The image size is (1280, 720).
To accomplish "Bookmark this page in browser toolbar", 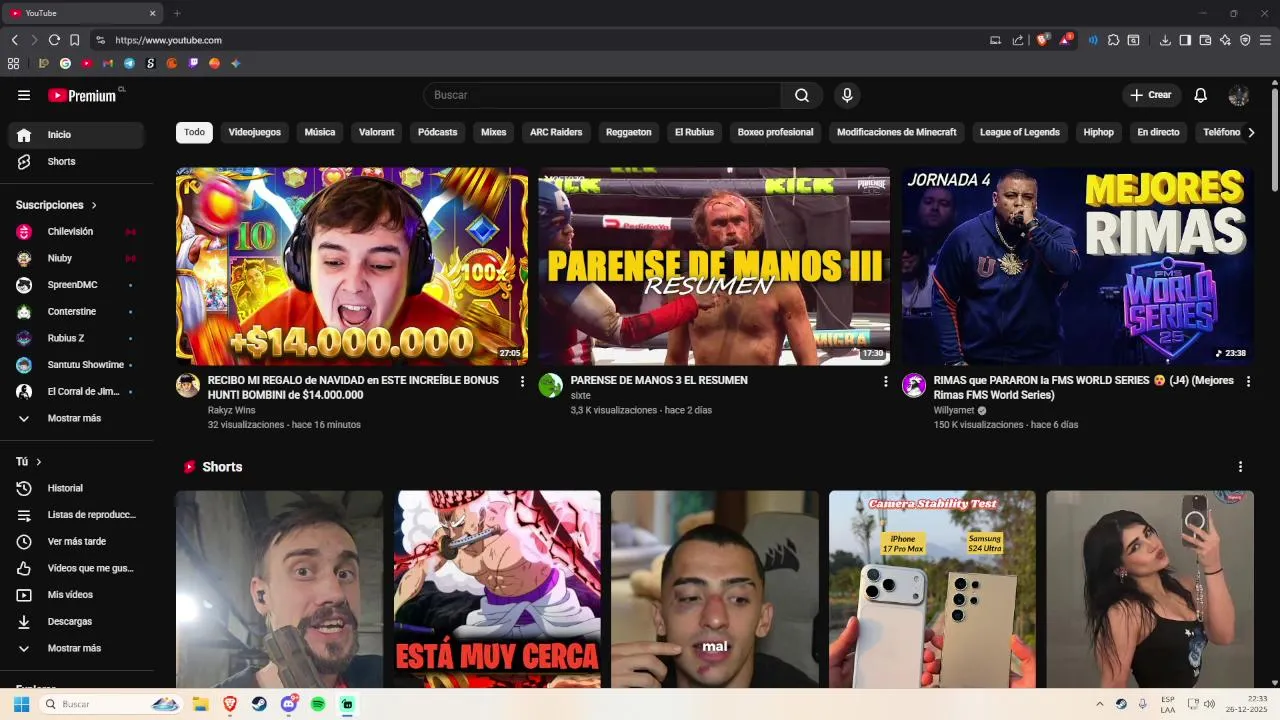I will point(74,40).
